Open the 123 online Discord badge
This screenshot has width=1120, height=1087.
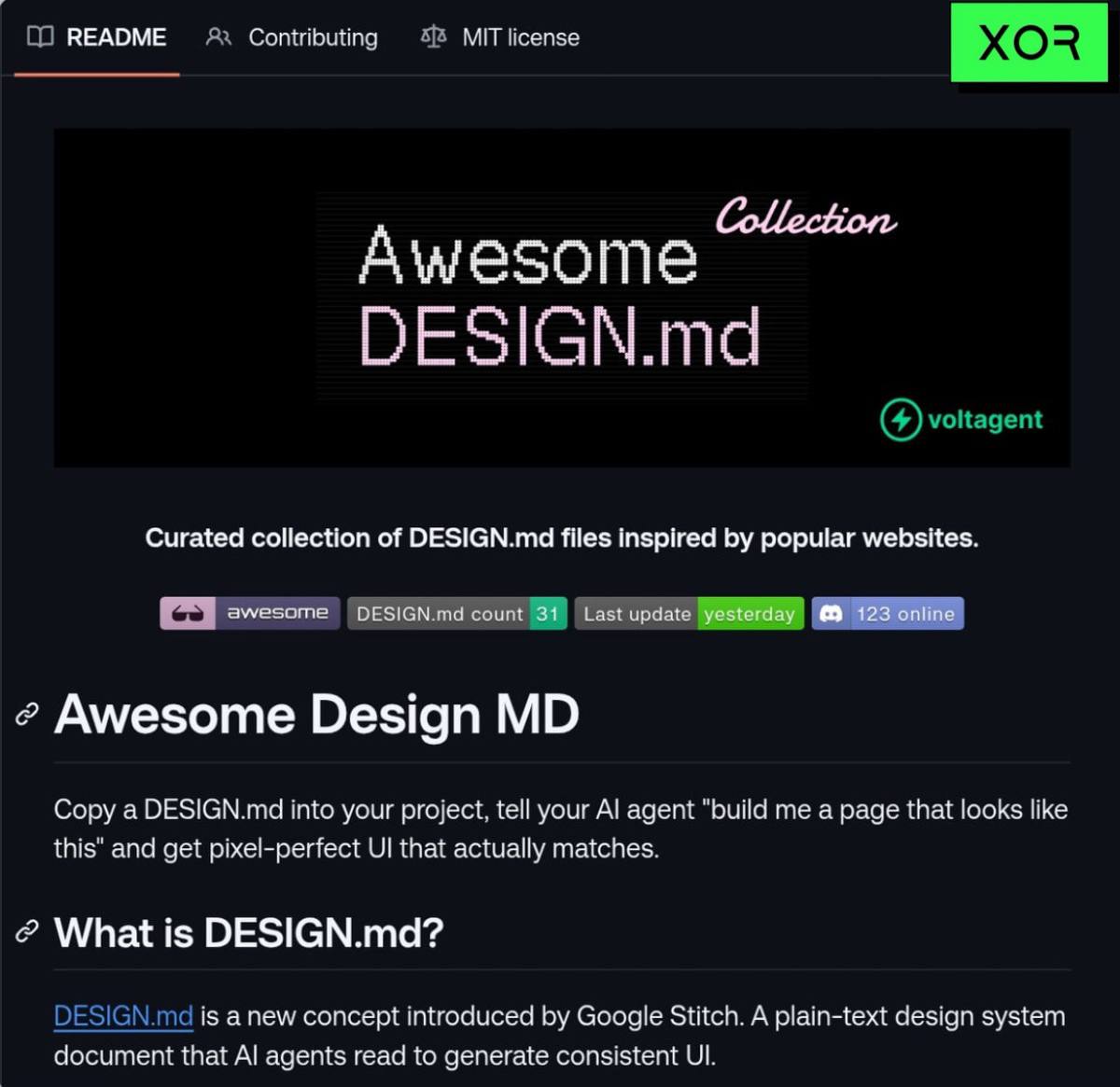click(x=888, y=613)
